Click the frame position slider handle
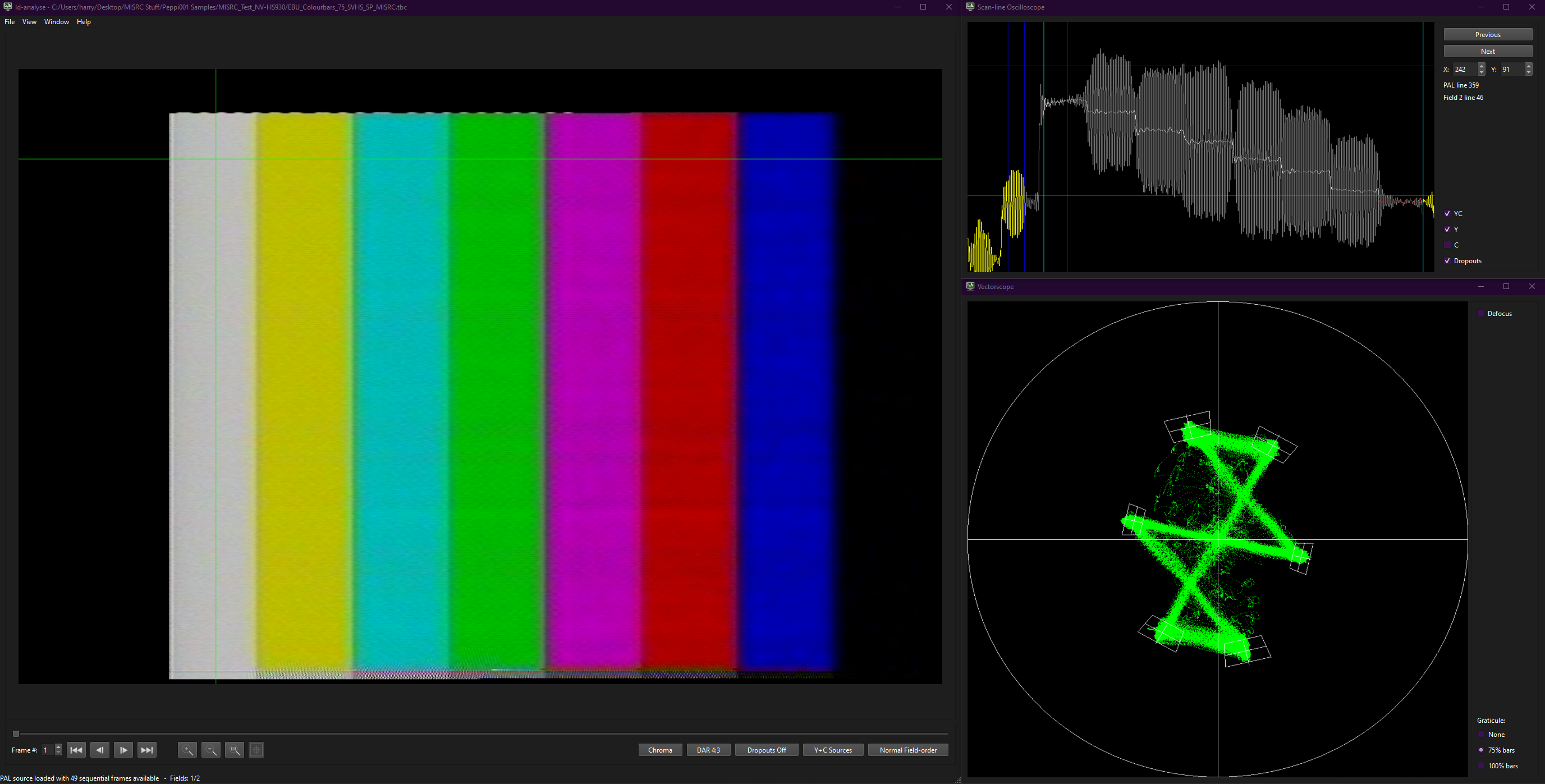 pyautogui.click(x=16, y=733)
